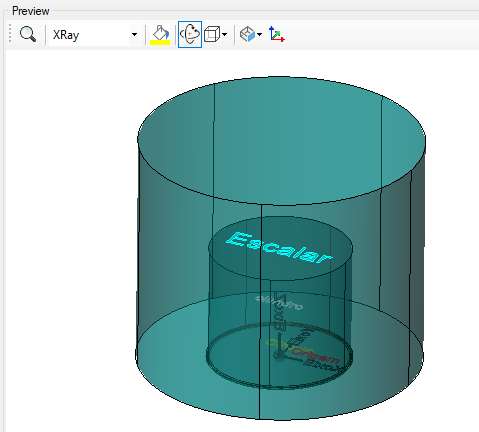Toggle the orbit rotate view button
Screen dimensions: 479x432
click(x=190, y=34)
